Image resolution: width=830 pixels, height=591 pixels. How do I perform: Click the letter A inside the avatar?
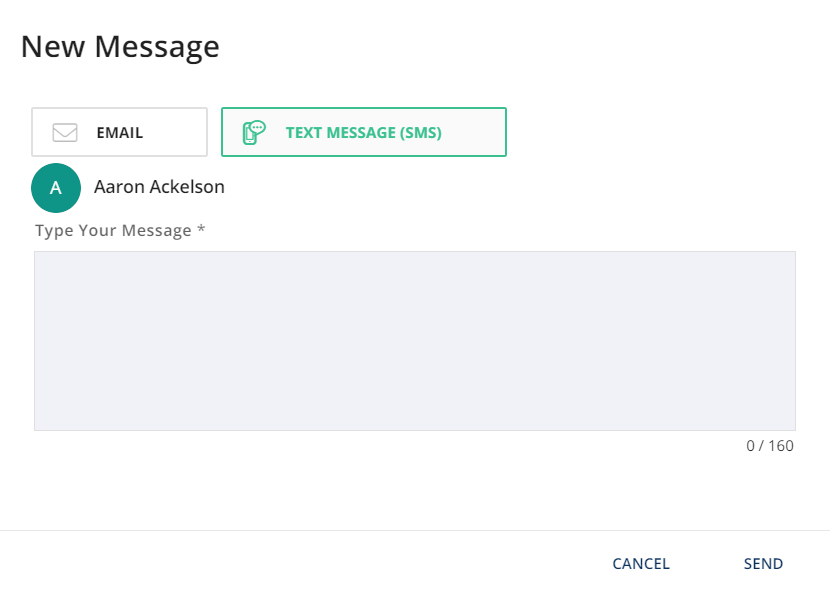coord(56,188)
